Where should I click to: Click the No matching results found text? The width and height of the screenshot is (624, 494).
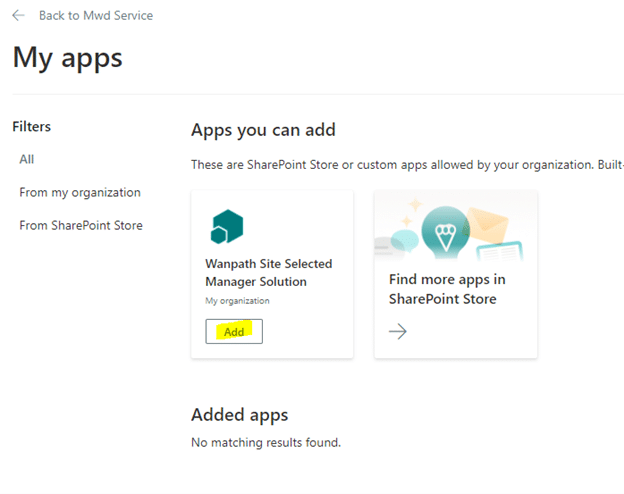tap(265, 441)
